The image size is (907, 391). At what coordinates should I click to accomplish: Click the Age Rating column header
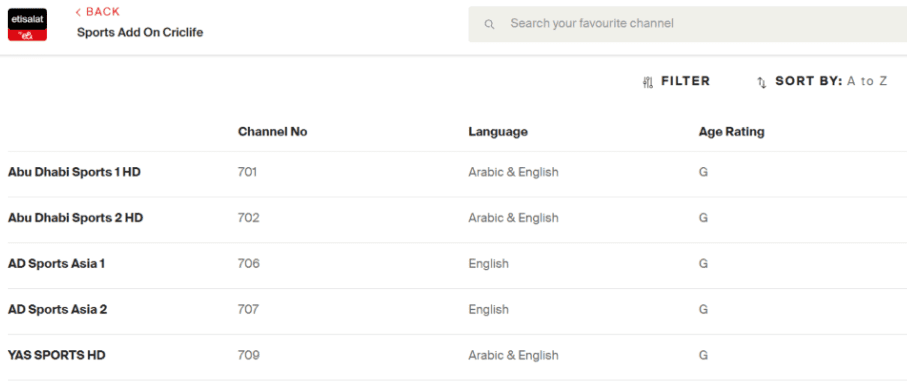[732, 132]
